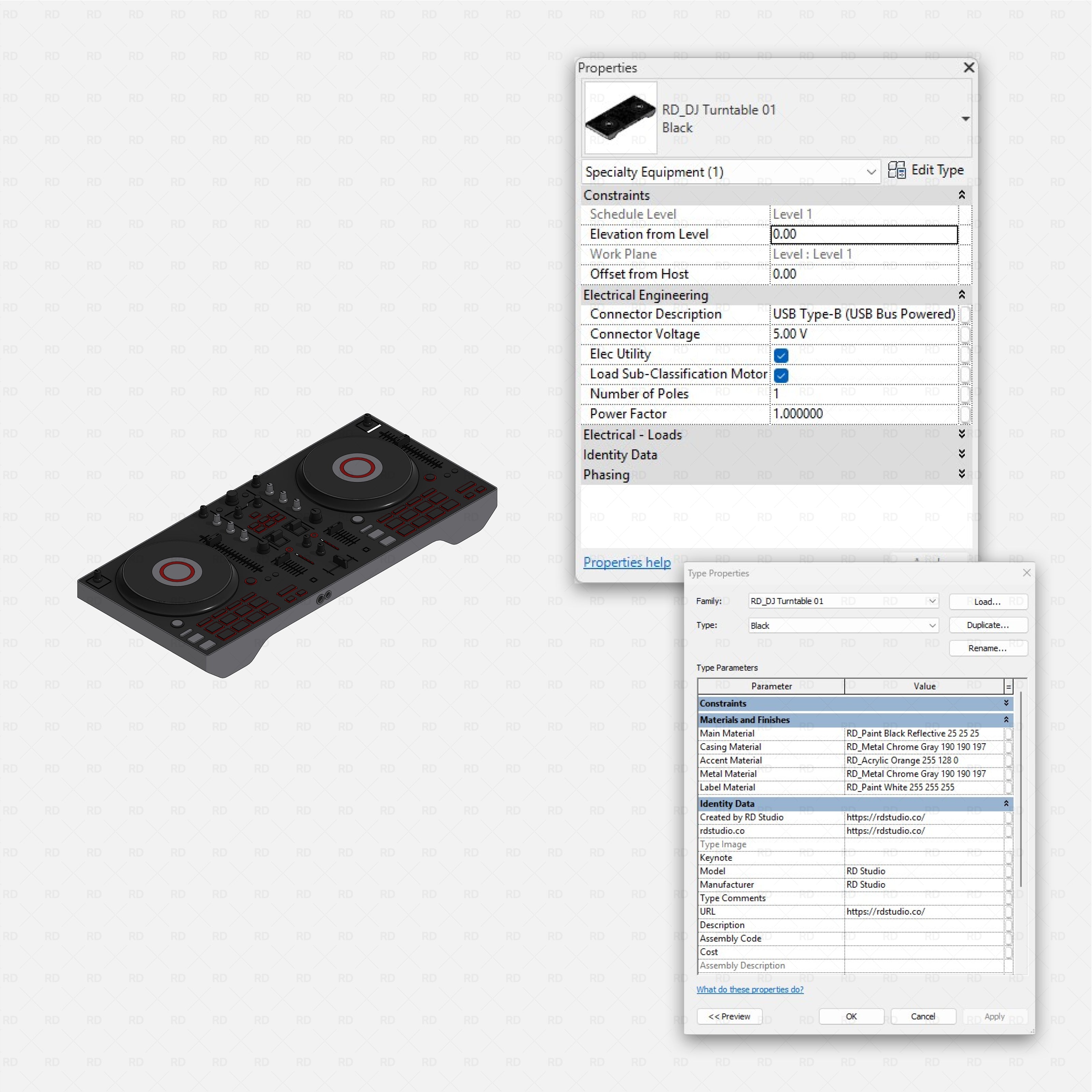Collapse the Constraints section in Properties
This screenshot has height=1092, width=1092.
[961, 195]
